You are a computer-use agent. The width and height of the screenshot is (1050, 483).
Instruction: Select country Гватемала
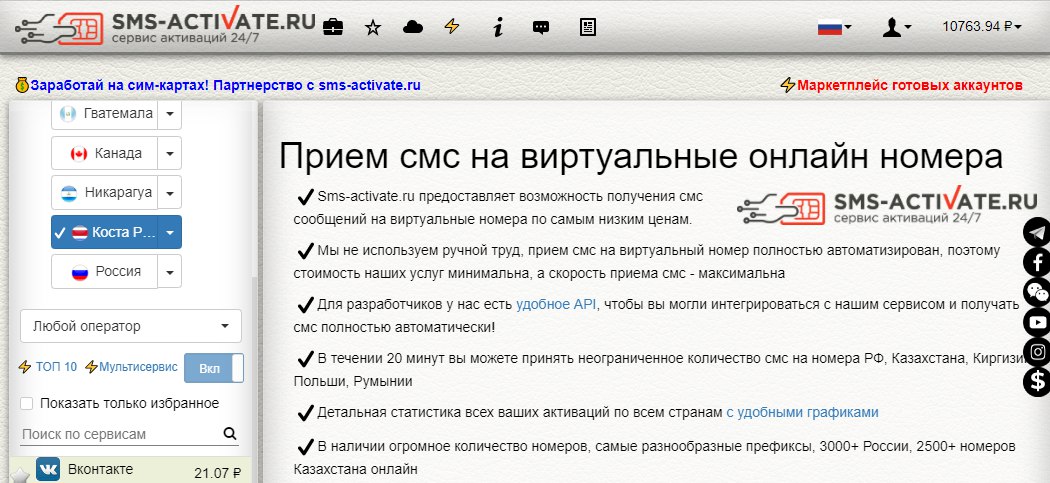coord(104,114)
